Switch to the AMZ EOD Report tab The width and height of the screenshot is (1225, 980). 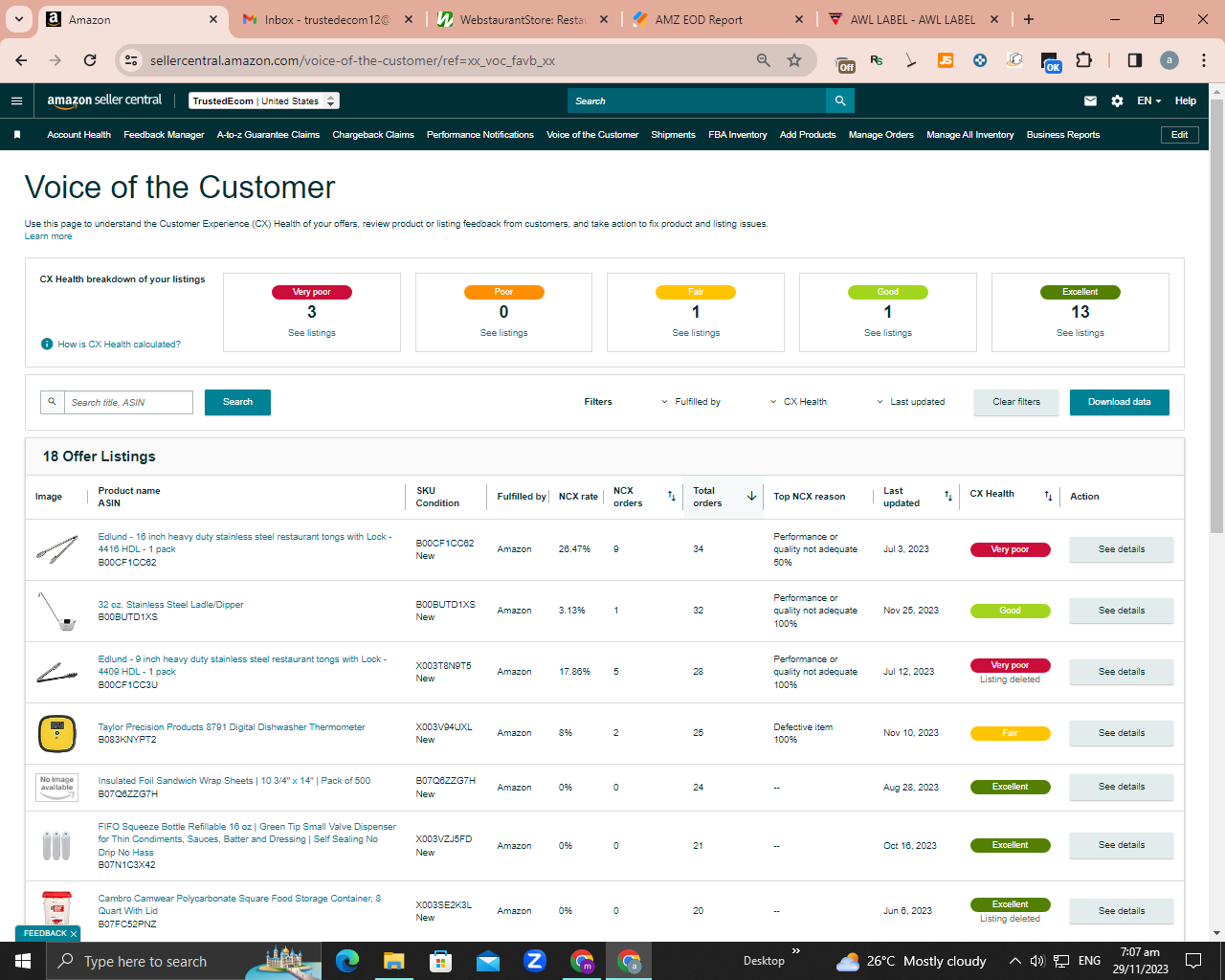pos(718,19)
